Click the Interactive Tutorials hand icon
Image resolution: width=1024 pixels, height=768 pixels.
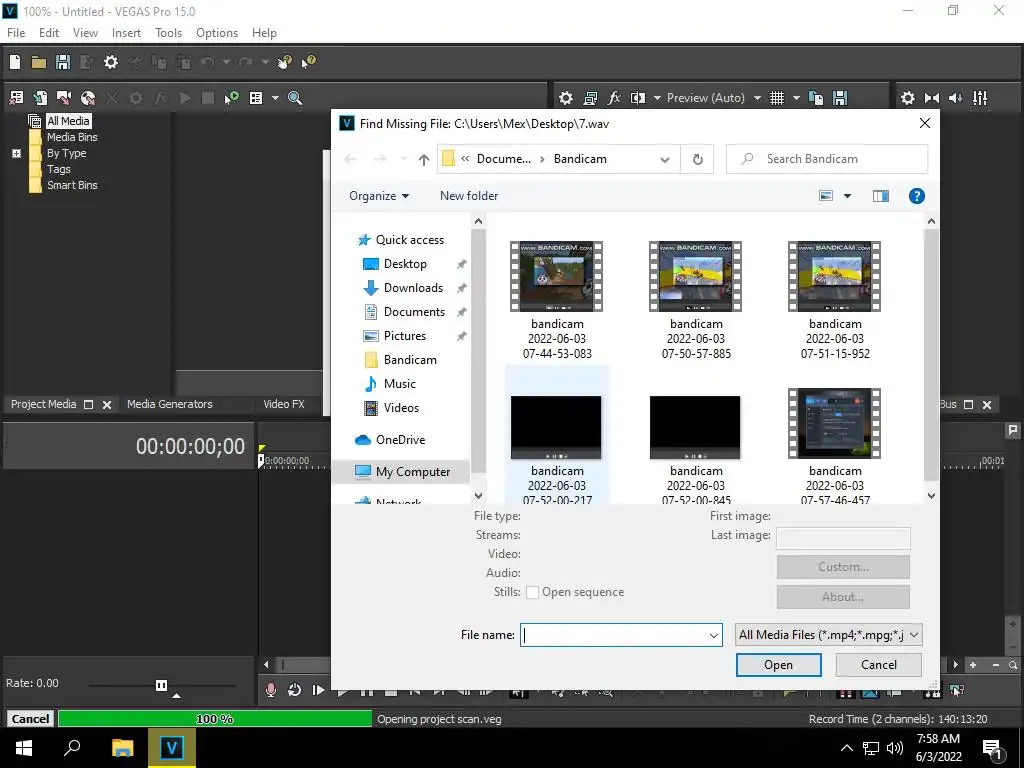[x=284, y=62]
